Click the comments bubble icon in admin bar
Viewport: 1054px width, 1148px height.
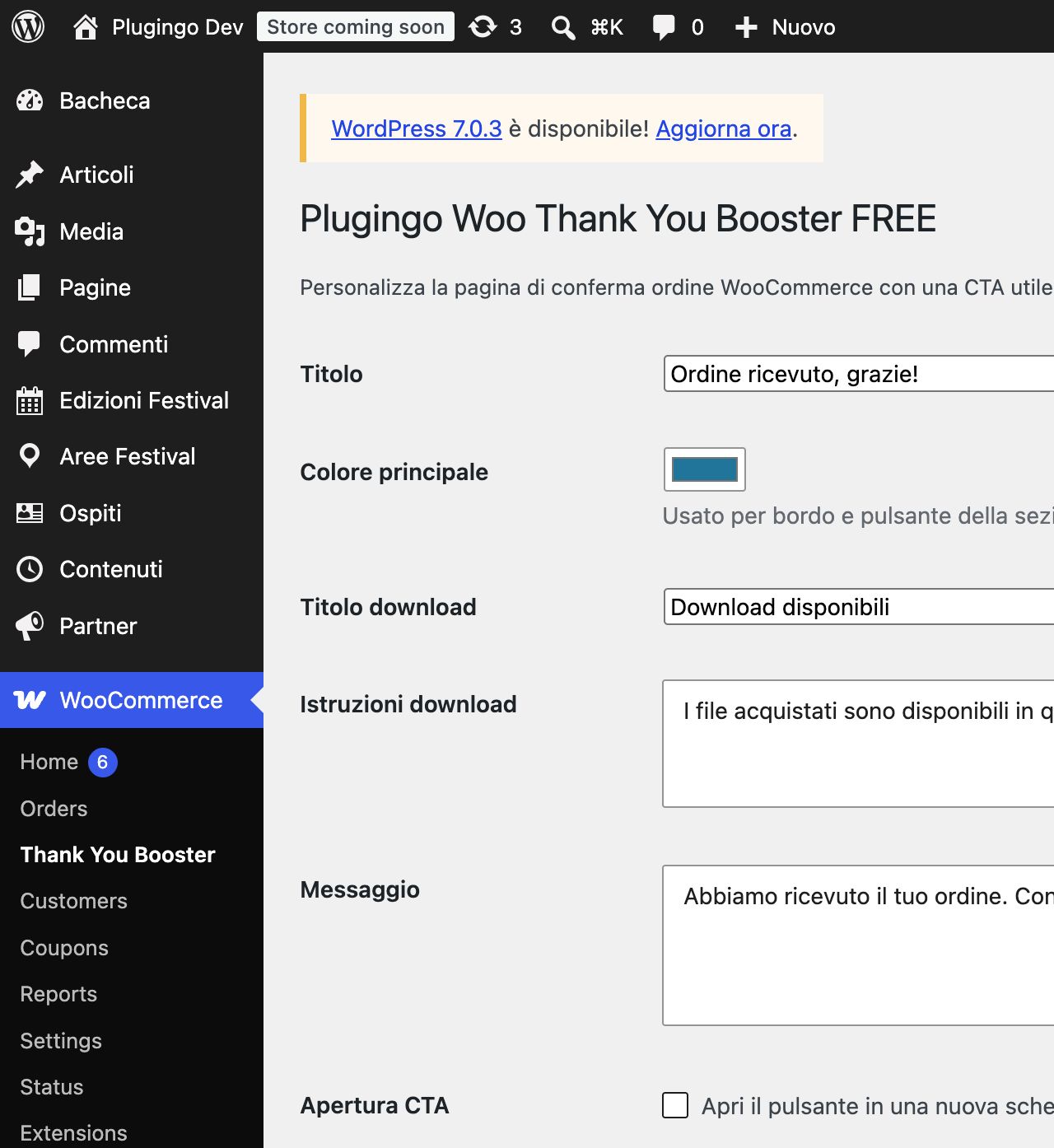[664, 28]
